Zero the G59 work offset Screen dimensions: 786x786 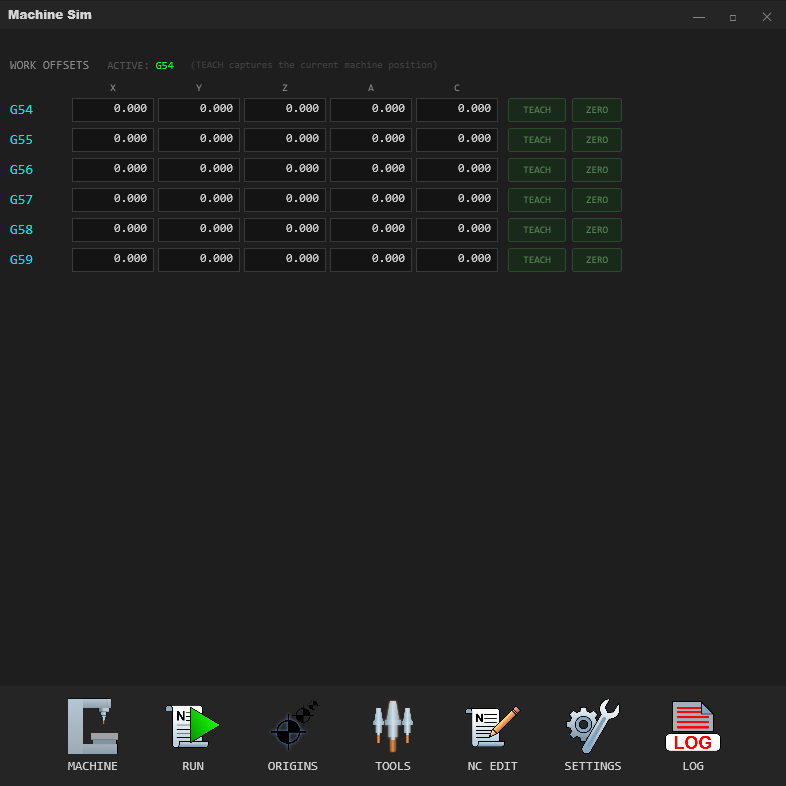[x=597, y=260]
